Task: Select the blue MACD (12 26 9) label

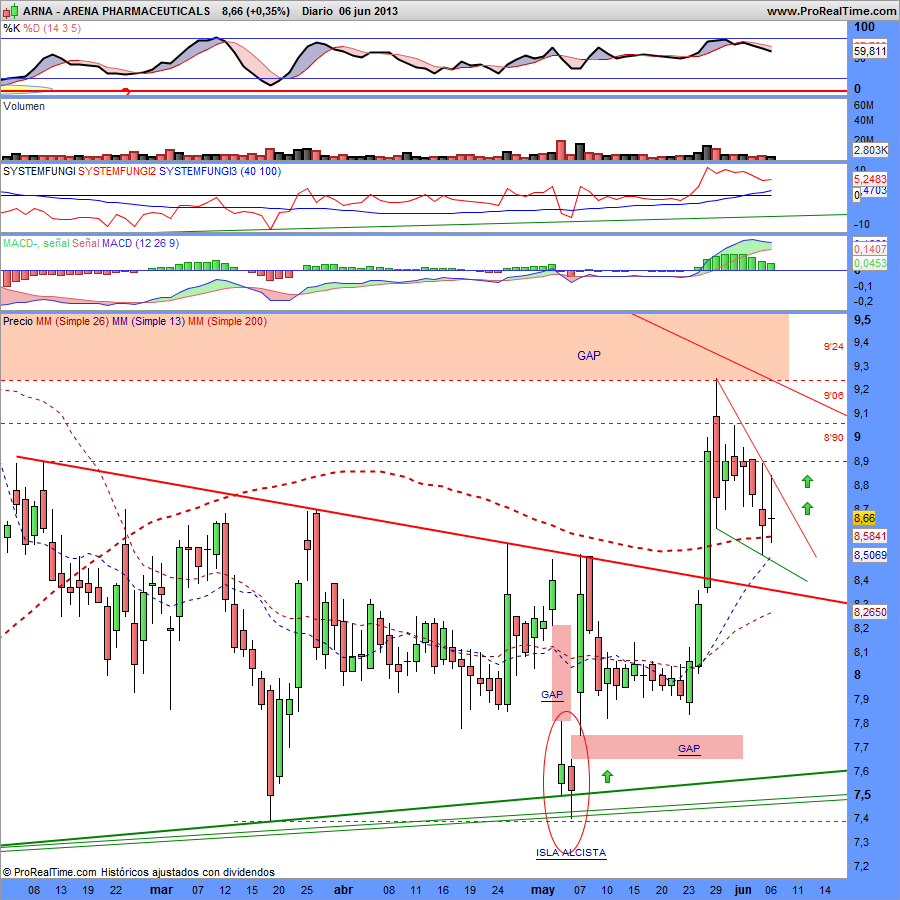Action: click(140, 243)
